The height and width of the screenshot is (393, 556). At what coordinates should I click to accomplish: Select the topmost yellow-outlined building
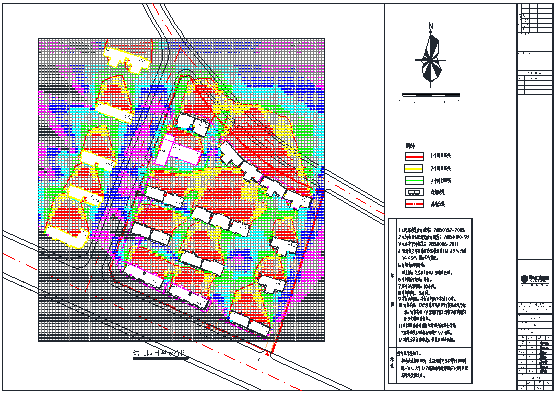(x=127, y=60)
